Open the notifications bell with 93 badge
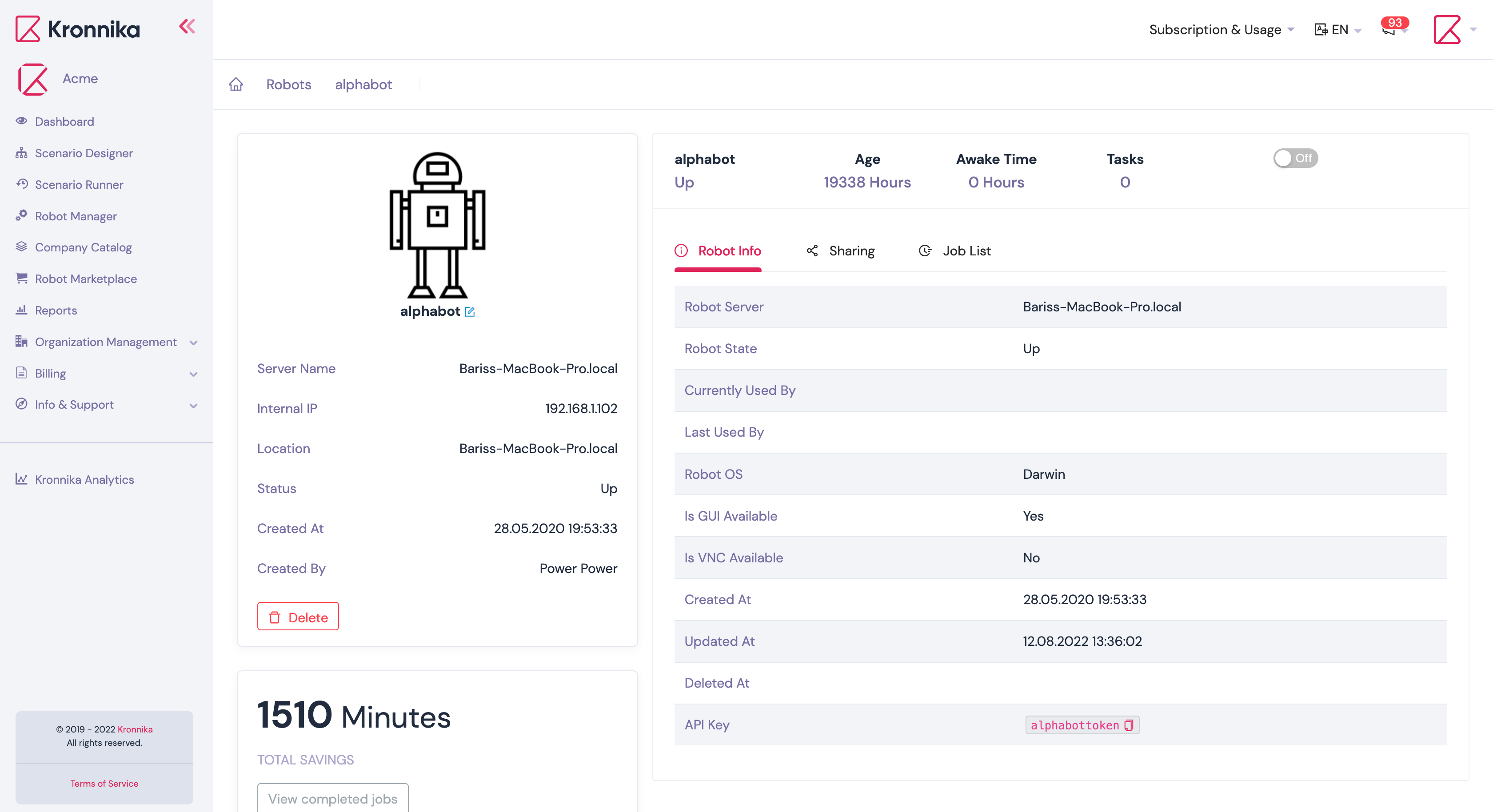The height and width of the screenshot is (812, 1493). click(1389, 30)
